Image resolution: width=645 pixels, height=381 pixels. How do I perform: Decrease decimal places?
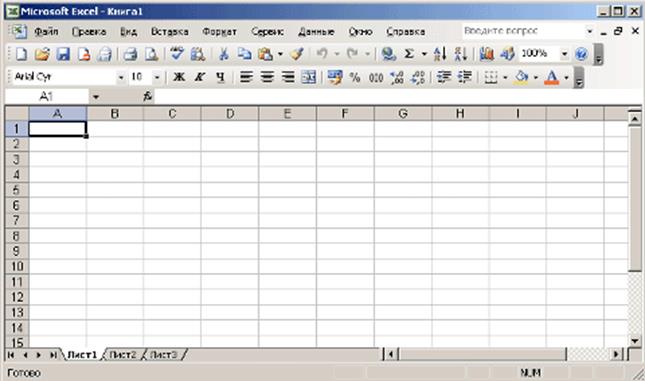(x=418, y=77)
